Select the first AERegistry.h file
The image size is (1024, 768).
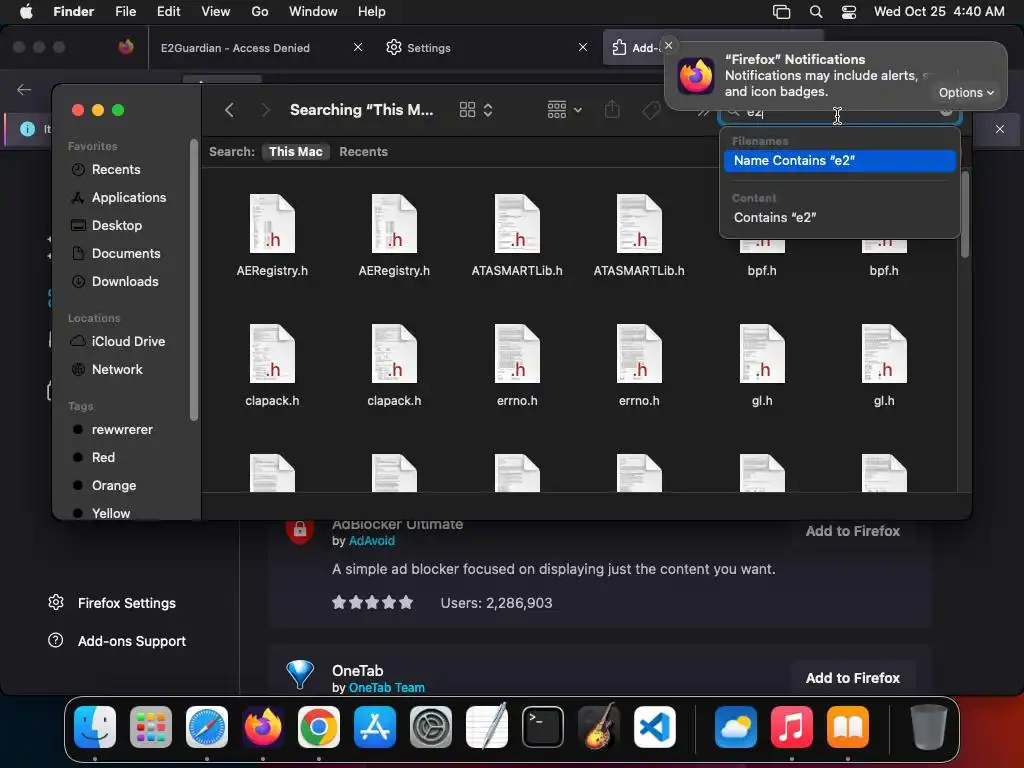[x=272, y=235]
